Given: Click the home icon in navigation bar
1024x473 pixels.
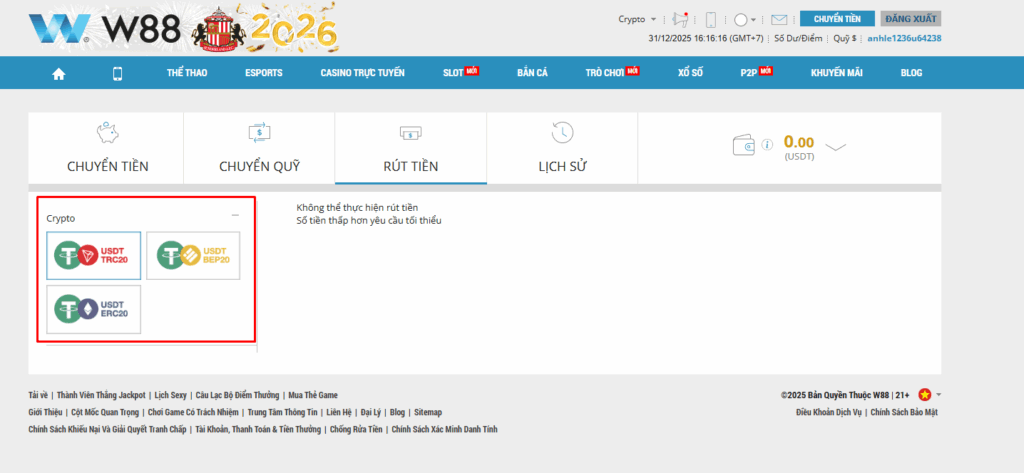Looking at the screenshot, I should pyautogui.click(x=58, y=73).
